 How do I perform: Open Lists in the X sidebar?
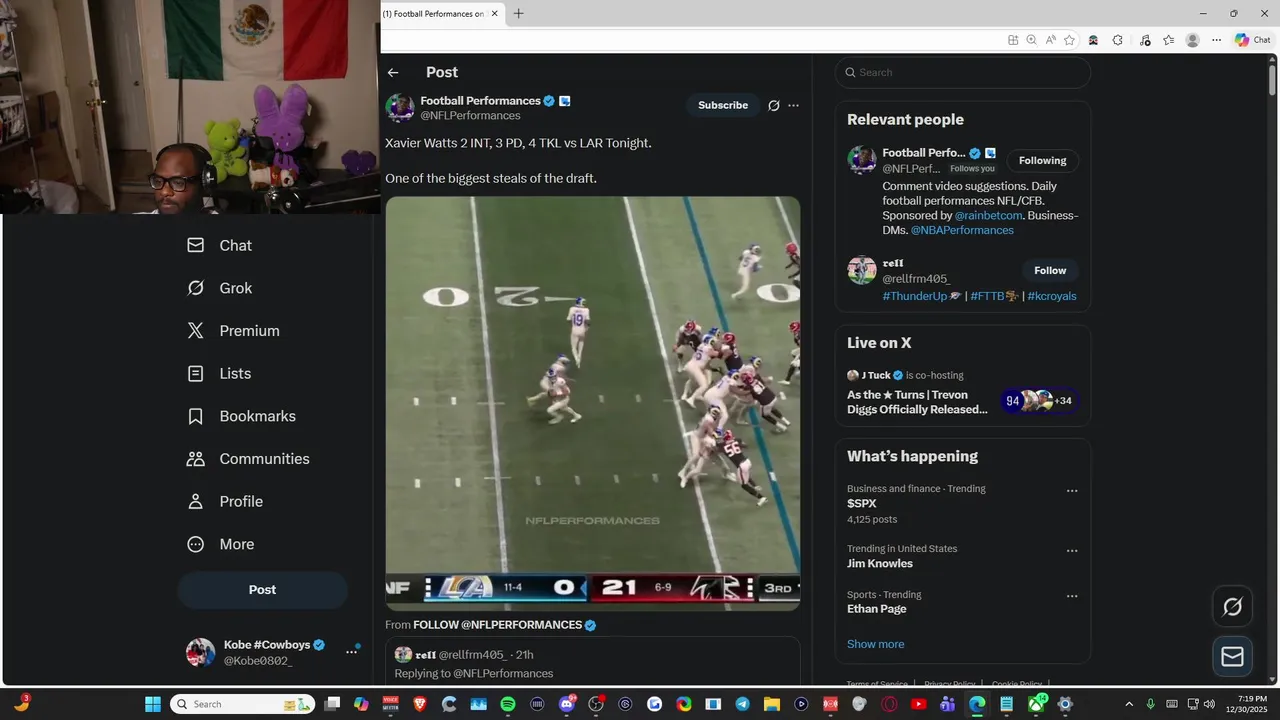(219, 373)
